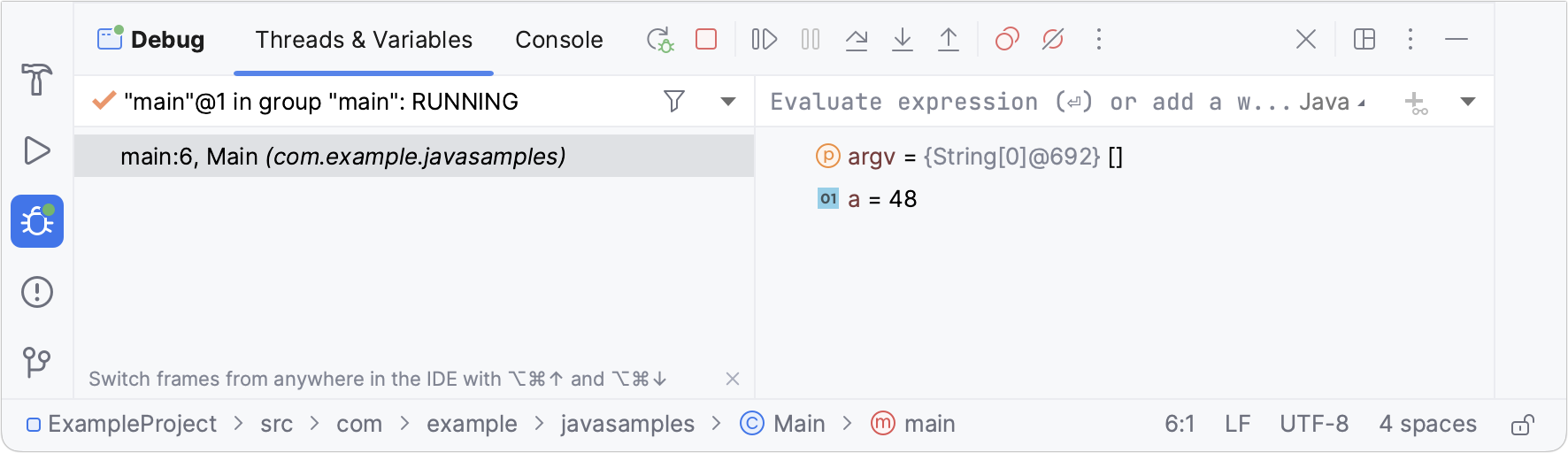This screenshot has width=1568, height=453.
Task: Dismiss the switch frames hint
Action: [x=733, y=379]
